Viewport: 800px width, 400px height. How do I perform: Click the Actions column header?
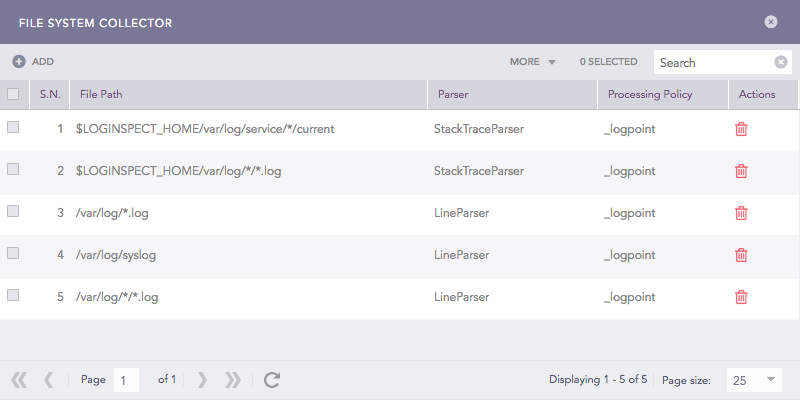[763, 94]
